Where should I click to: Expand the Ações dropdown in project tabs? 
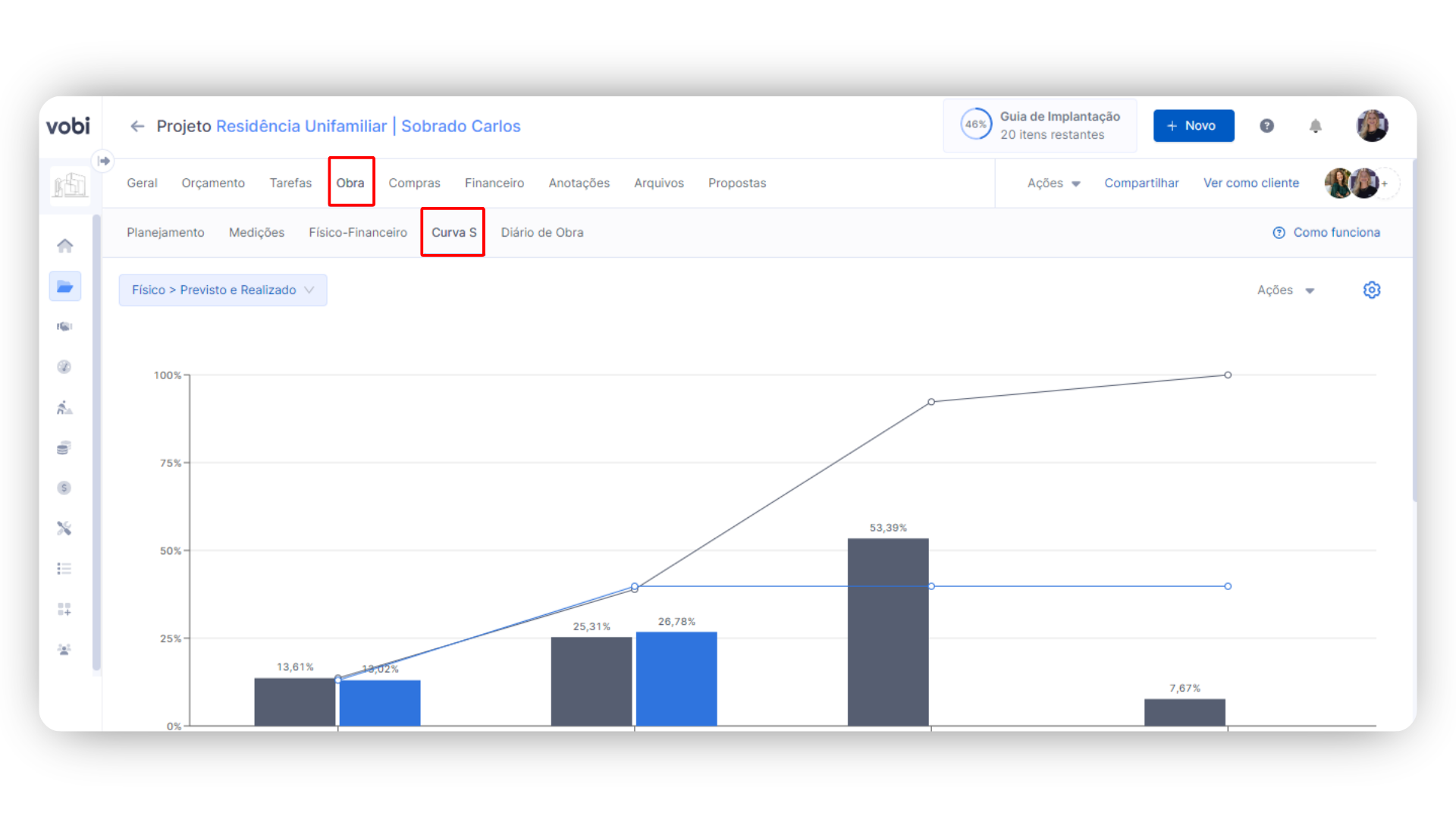[1053, 183]
